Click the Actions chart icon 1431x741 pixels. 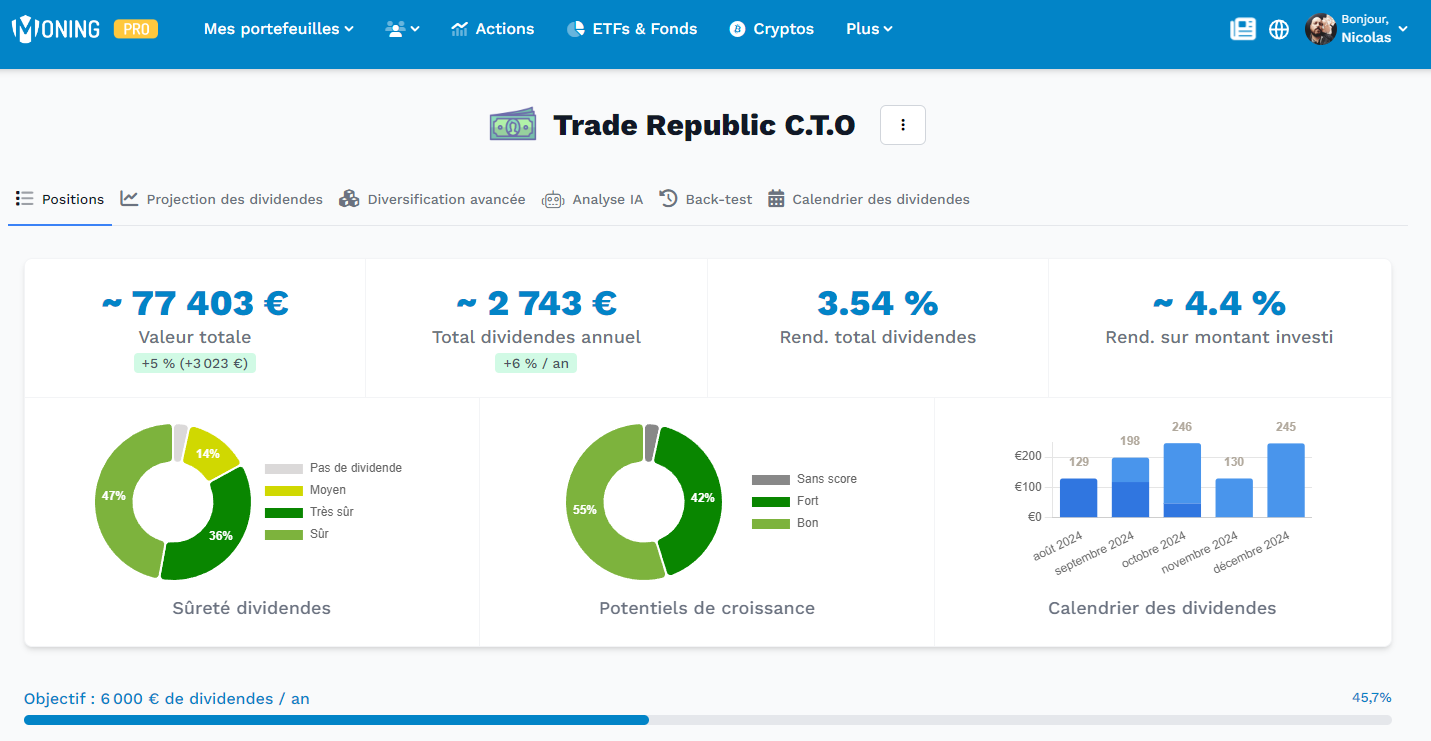(x=460, y=29)
